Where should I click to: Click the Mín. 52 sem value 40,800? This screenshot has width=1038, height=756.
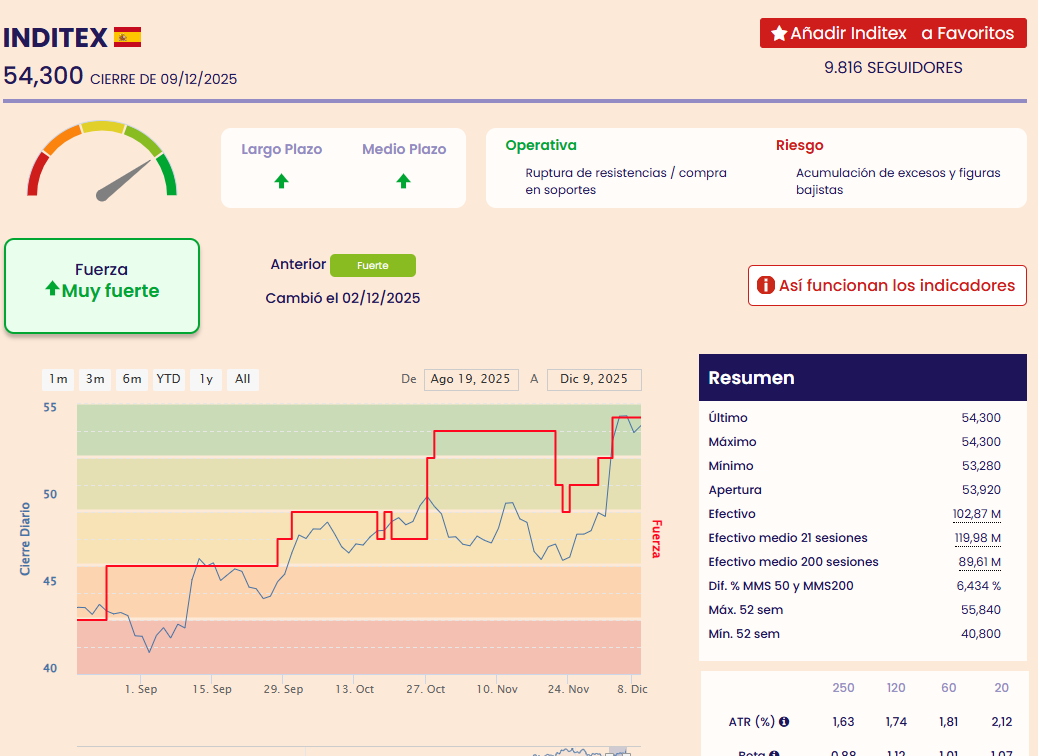coord(981,634)
